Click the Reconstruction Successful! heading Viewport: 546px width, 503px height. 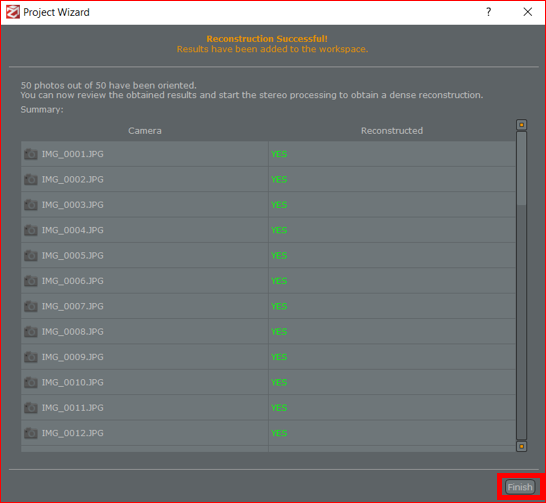[x=267, y=39]
